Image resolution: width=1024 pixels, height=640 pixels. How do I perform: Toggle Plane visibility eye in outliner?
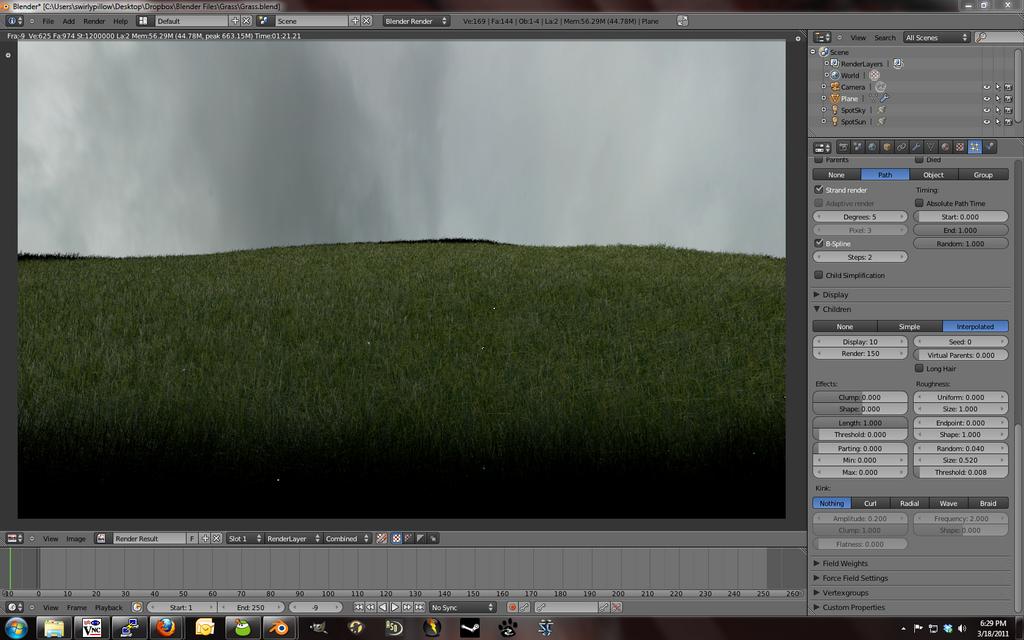click(987, 99)
